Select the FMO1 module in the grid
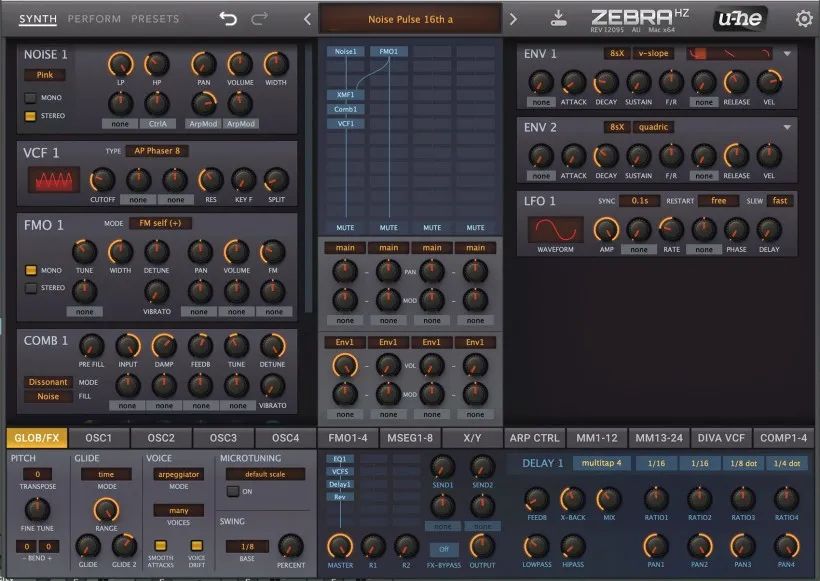This screenshot has width=820, height=581. coord(389,51)
